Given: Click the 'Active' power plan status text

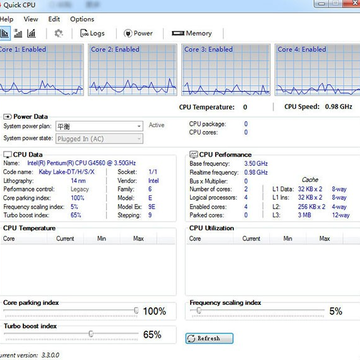Looking at the screenshot, I should [156, 125].
